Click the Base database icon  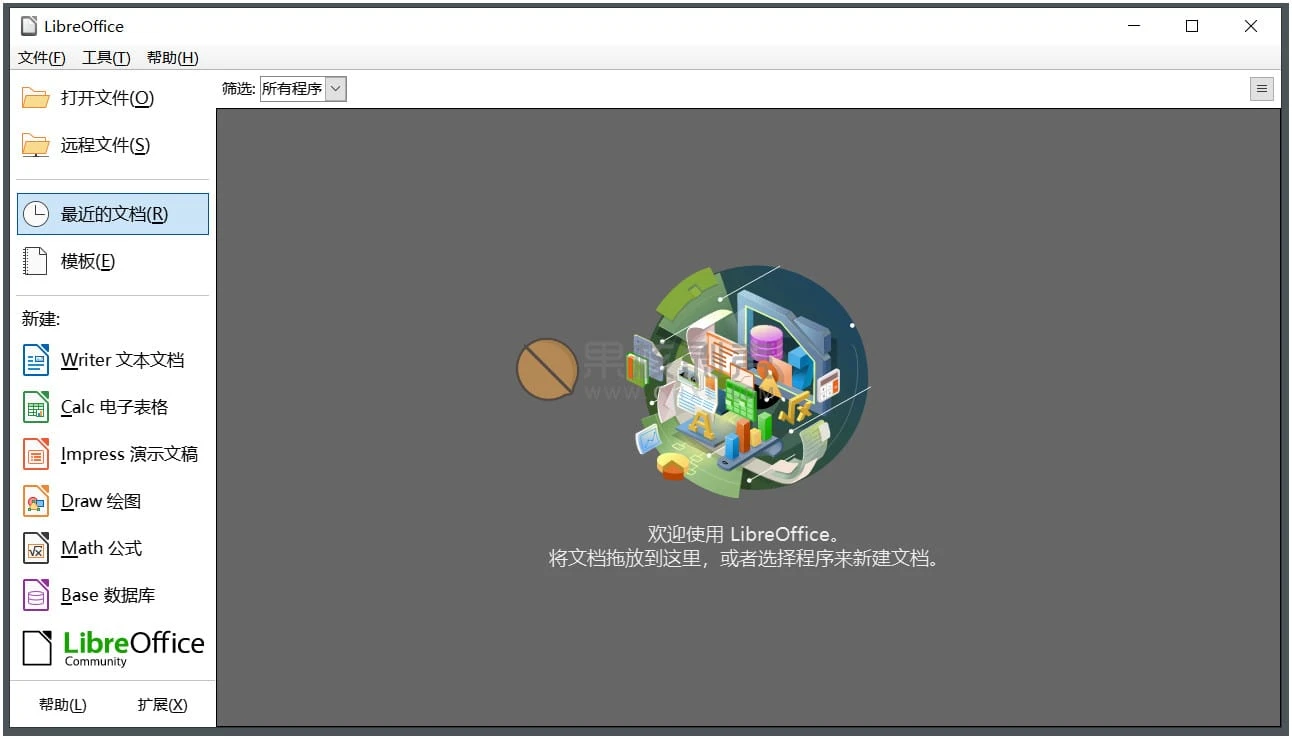(x=36, y=595)
